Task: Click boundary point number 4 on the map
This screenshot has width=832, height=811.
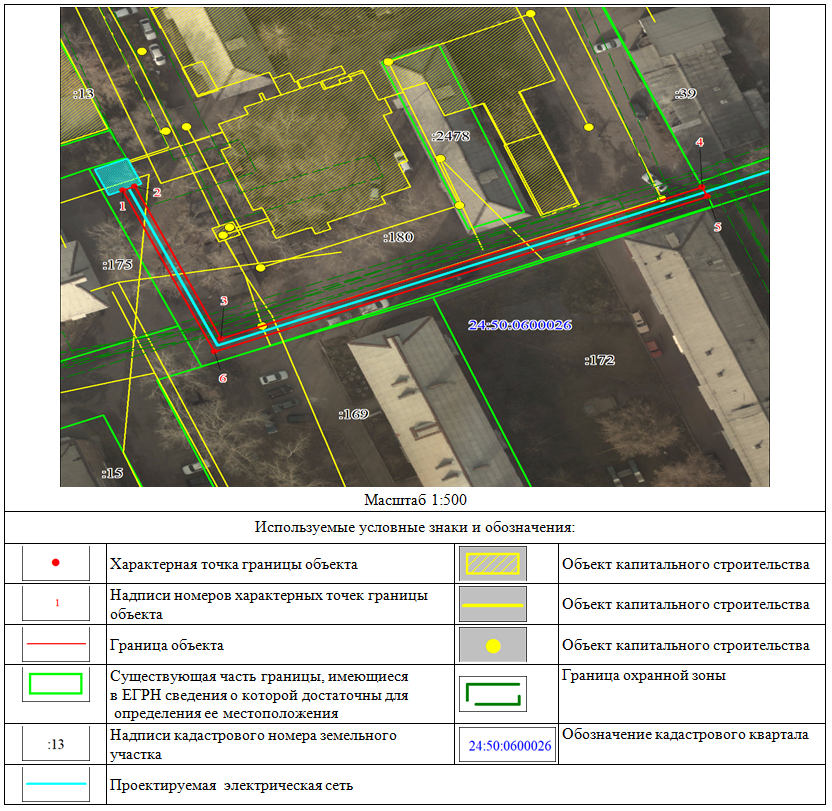Action: click(700, 143)
